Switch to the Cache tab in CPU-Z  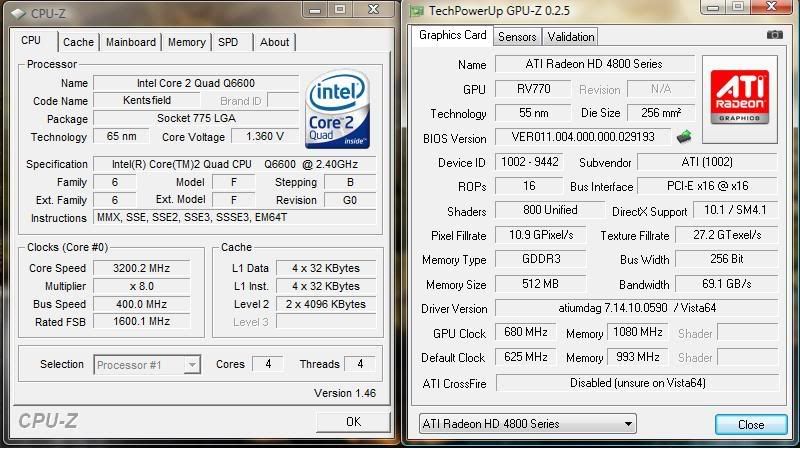point(78,42)
